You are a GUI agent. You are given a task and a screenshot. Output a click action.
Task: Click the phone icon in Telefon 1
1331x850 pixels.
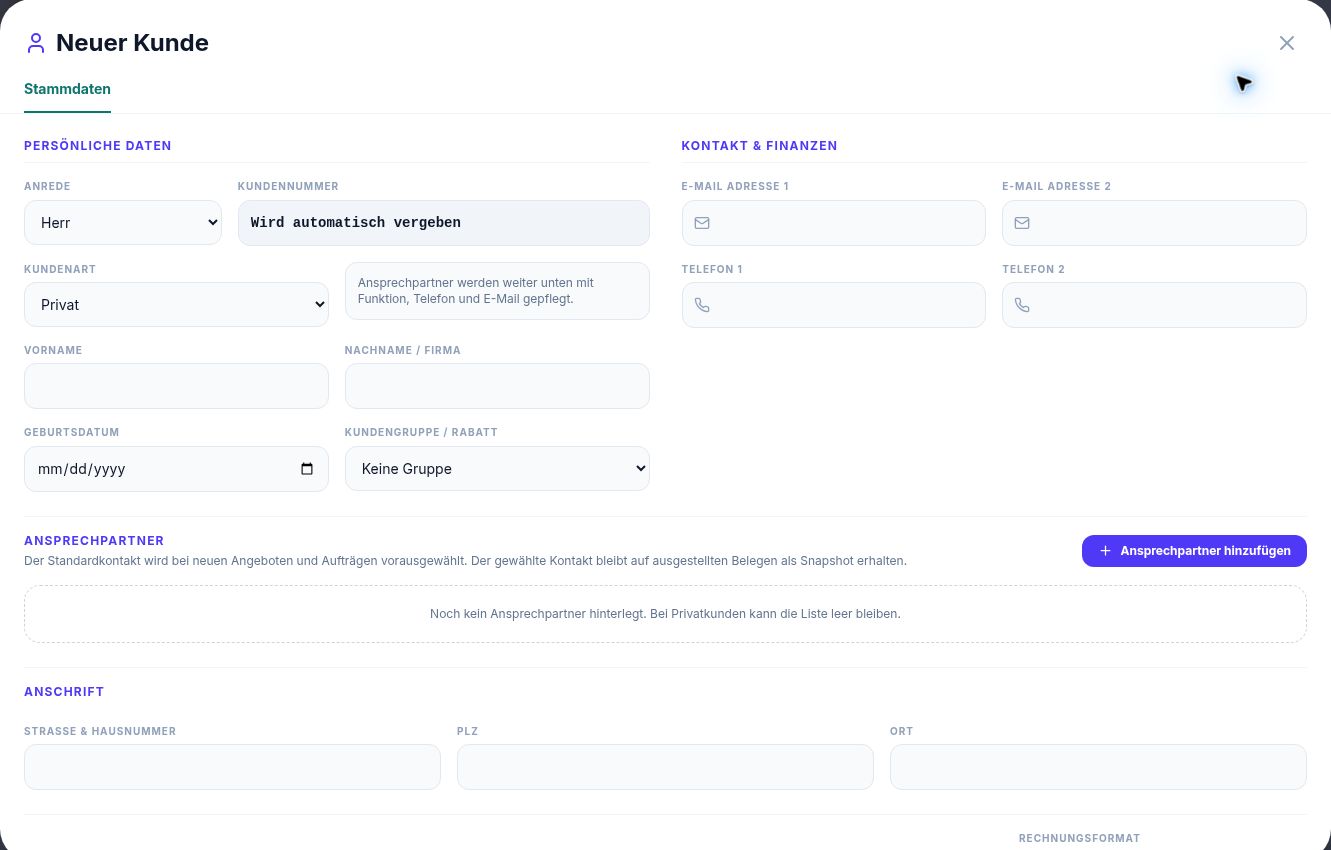702,305
